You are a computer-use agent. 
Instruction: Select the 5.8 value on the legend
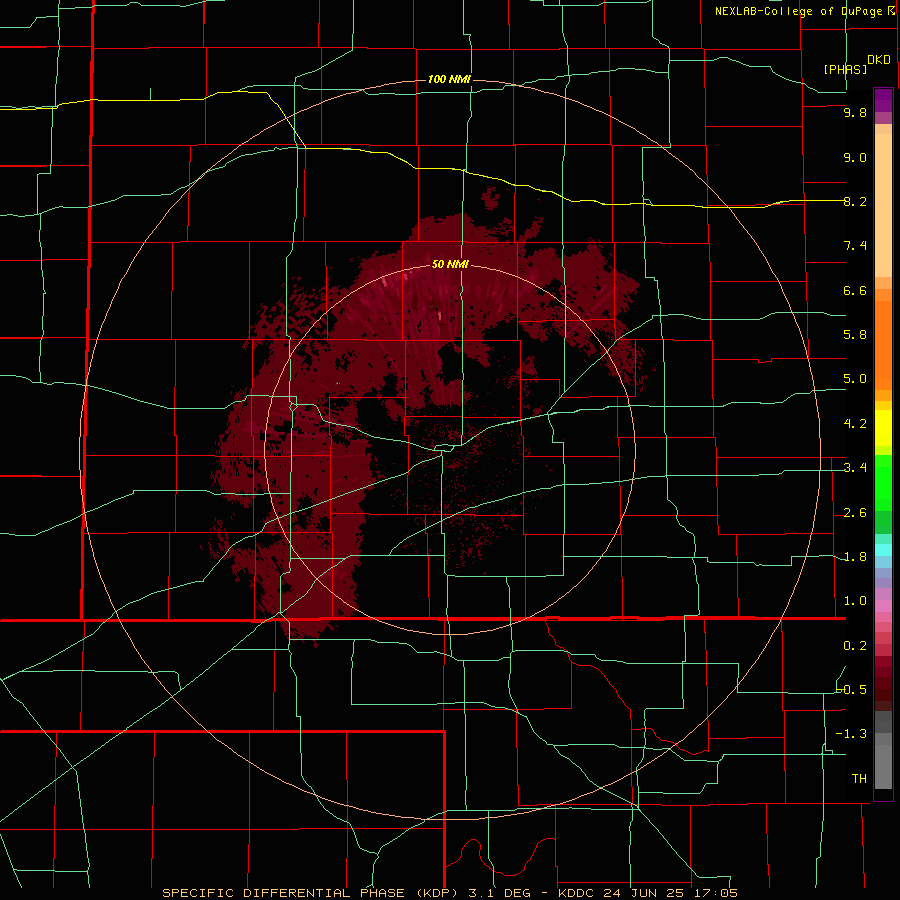point(855,335)
